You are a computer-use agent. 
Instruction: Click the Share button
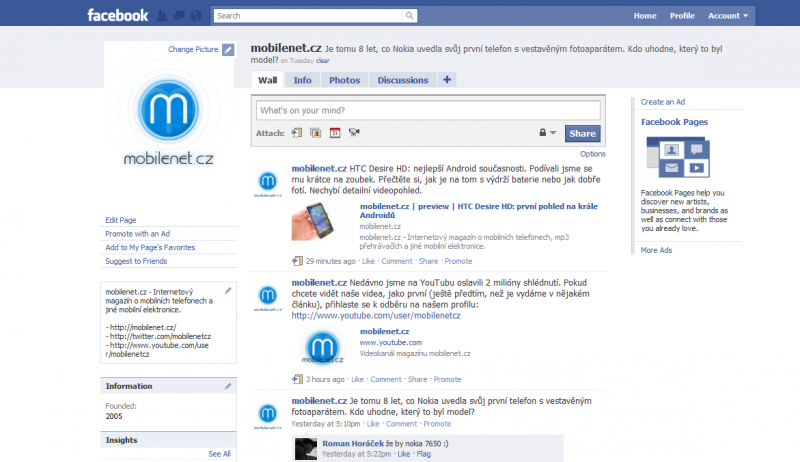tap(583, 134)
